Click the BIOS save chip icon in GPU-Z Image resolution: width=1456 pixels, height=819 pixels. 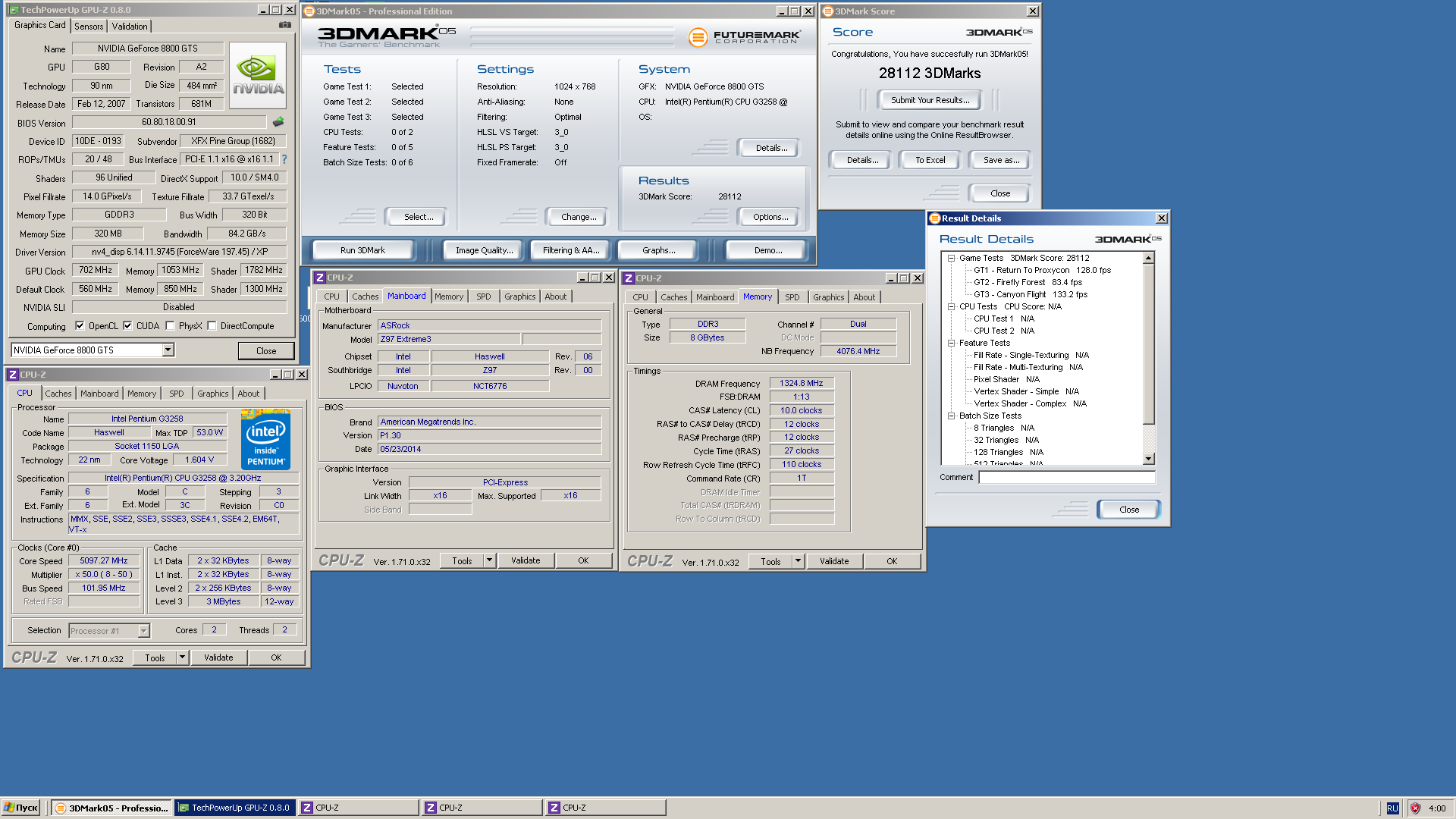278,121
